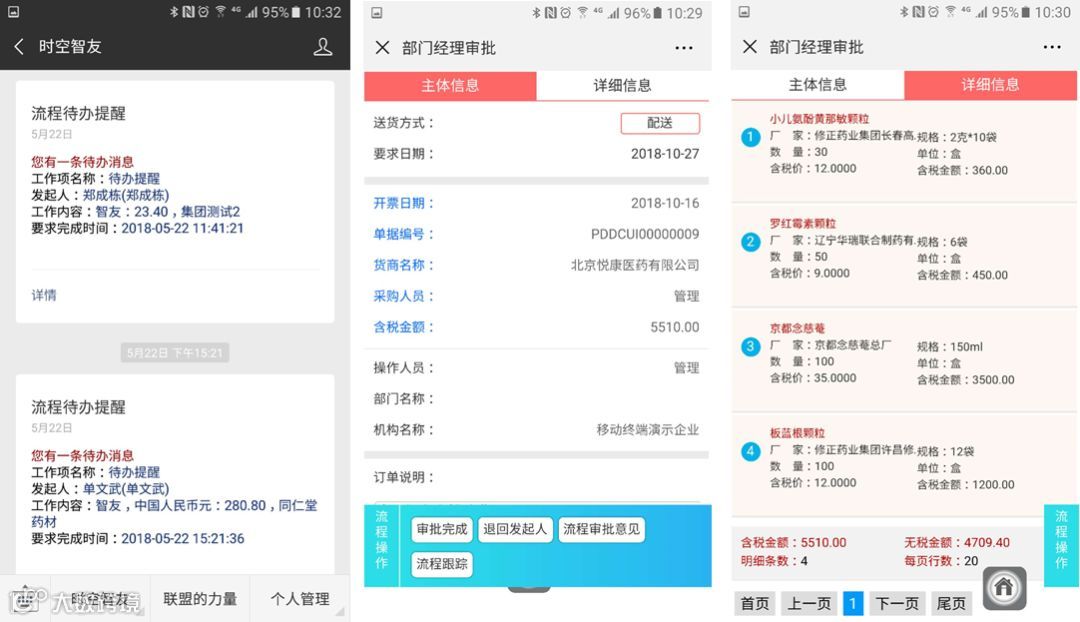Select the 详细信息 tab on the right screen
This screenshot has height=622, width=1080.
[x=990, y=85]
